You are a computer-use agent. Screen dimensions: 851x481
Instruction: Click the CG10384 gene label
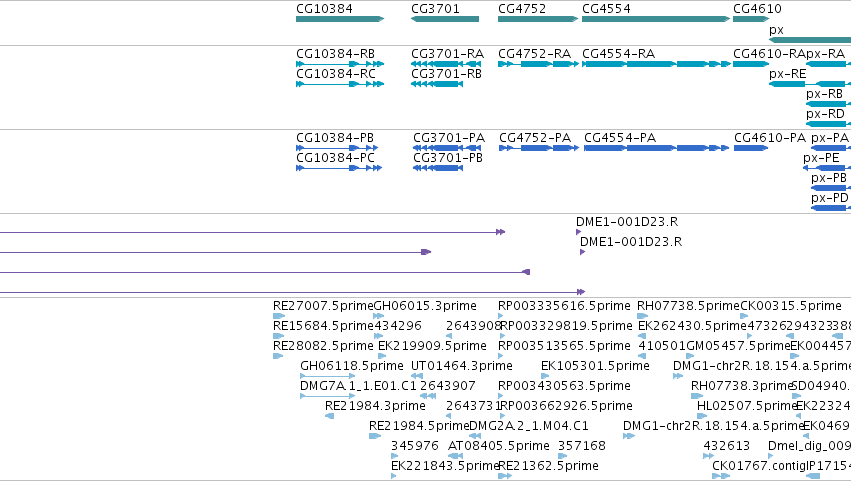[x=324, y=9]
